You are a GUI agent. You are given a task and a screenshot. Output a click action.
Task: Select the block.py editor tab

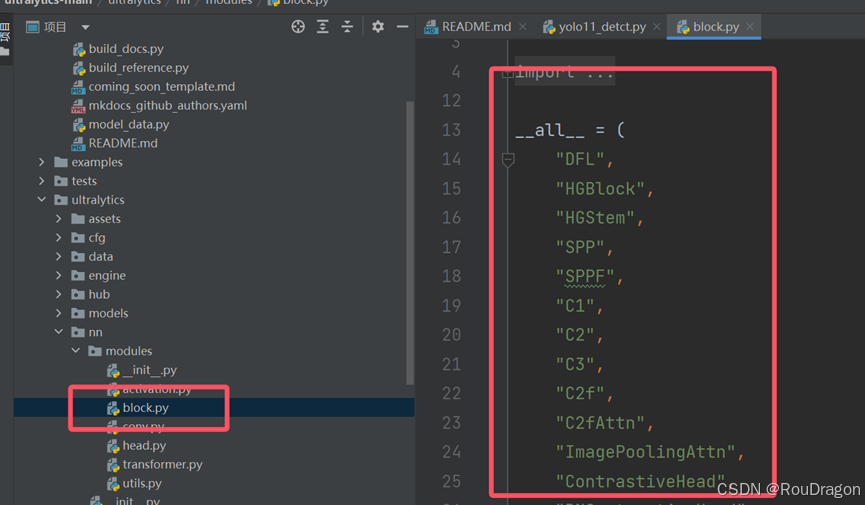point(716,26)
